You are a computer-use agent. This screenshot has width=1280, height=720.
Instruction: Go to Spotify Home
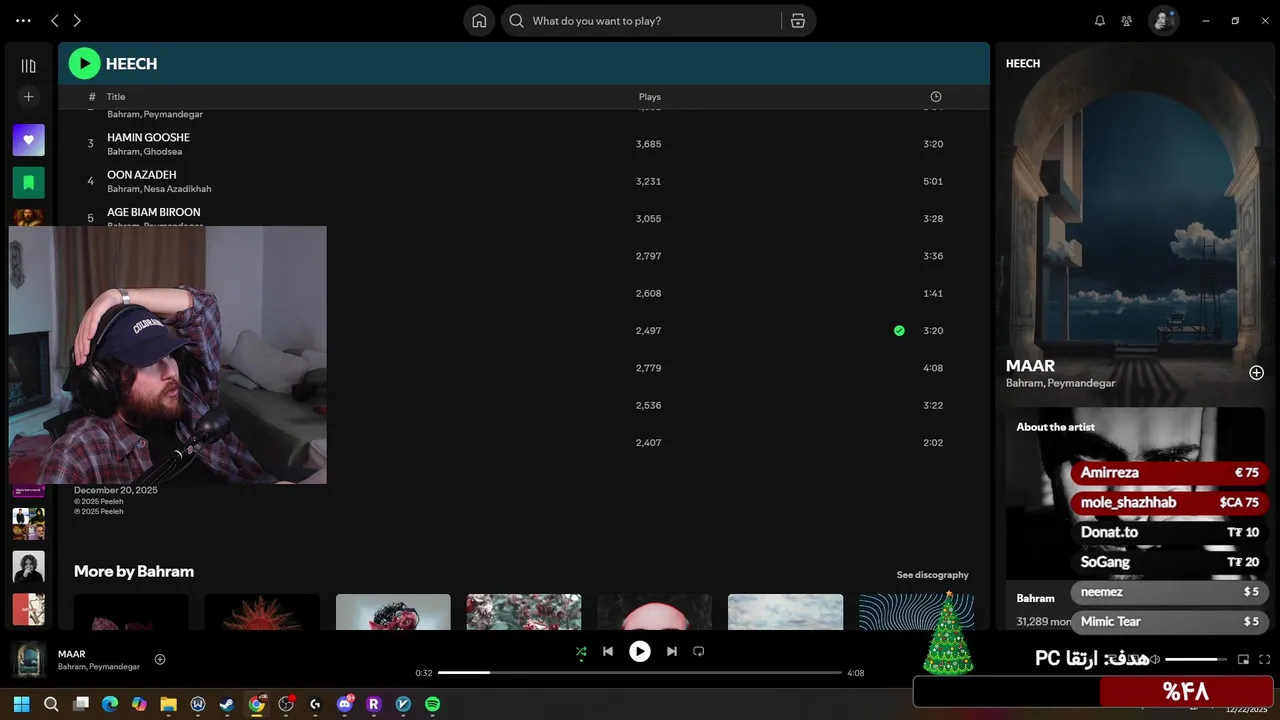click(x=479, y=21)
